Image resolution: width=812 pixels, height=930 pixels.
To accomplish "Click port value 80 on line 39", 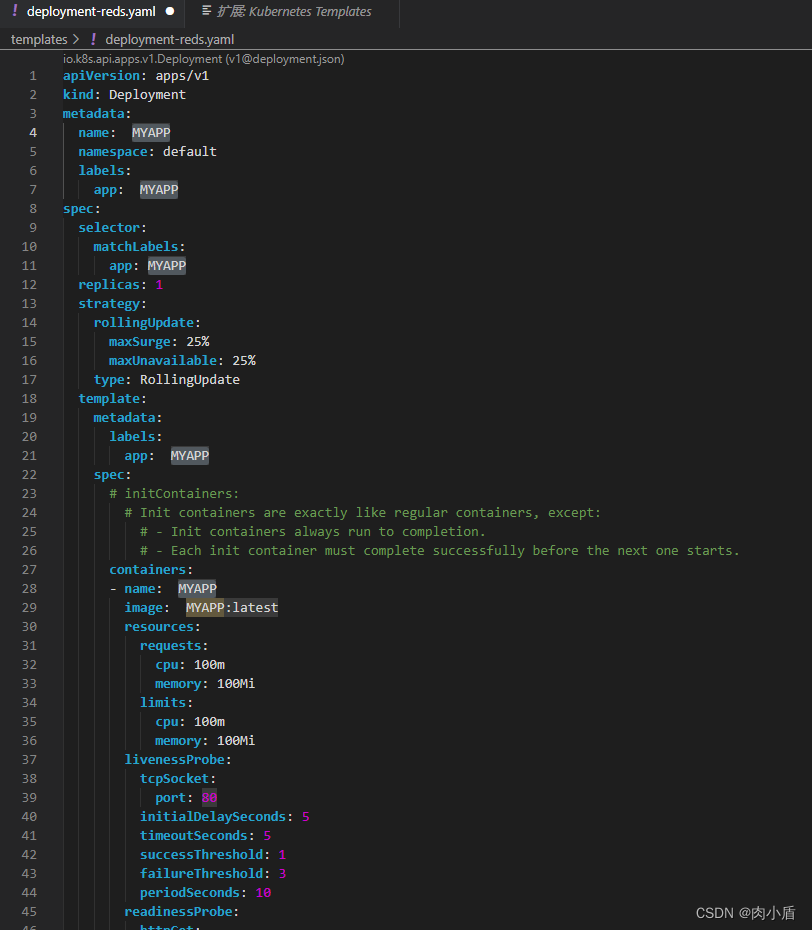I will pyautogui.click(x=209, y=797).
